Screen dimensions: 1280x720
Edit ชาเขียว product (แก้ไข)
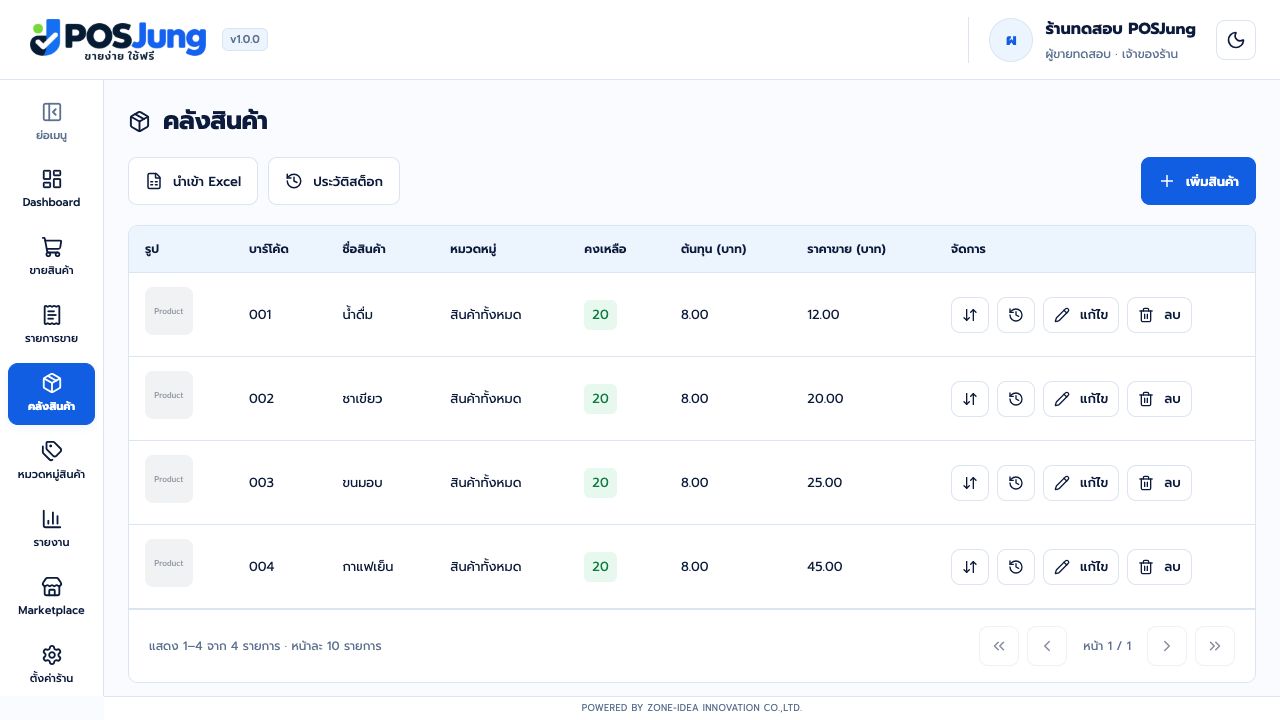(1081, 399)
